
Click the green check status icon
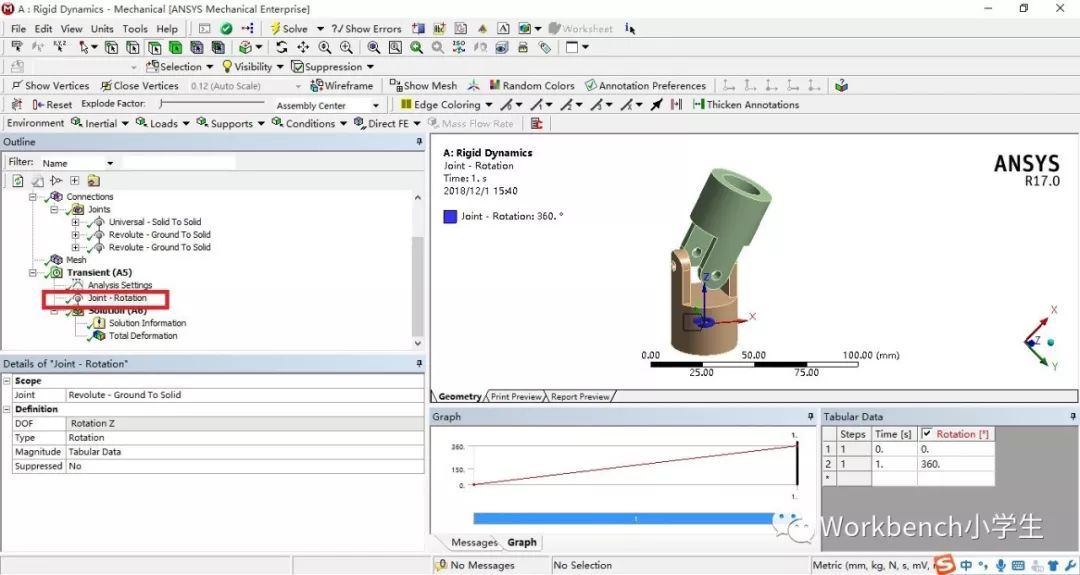tap(226, 29)
